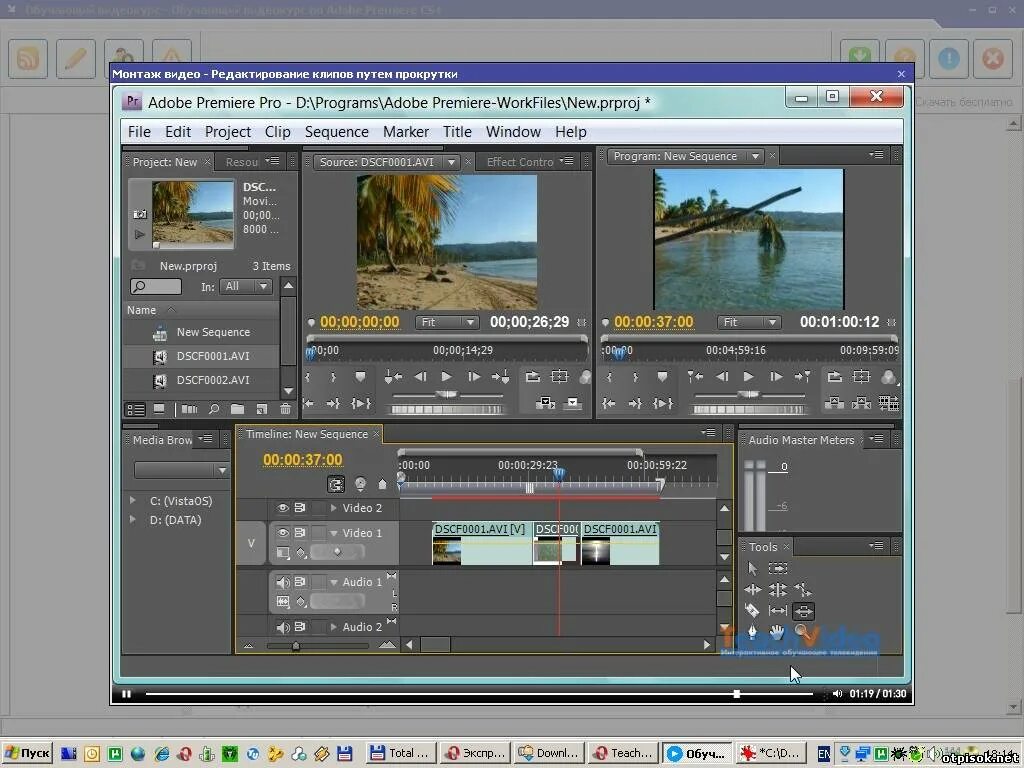Play the Program monitor sequence
Screen dimensions: 1024x768
[748, 376]
